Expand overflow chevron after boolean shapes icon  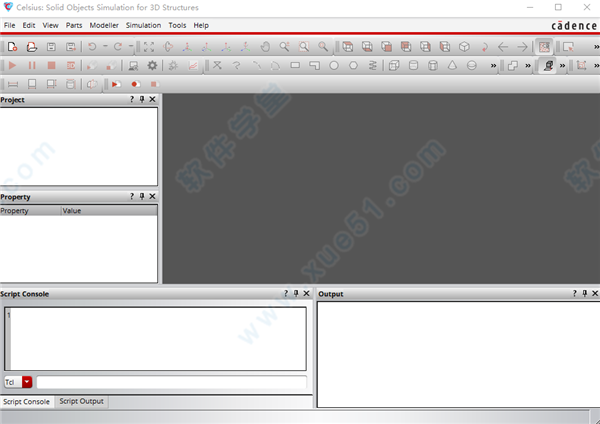(x=528, y=66)
